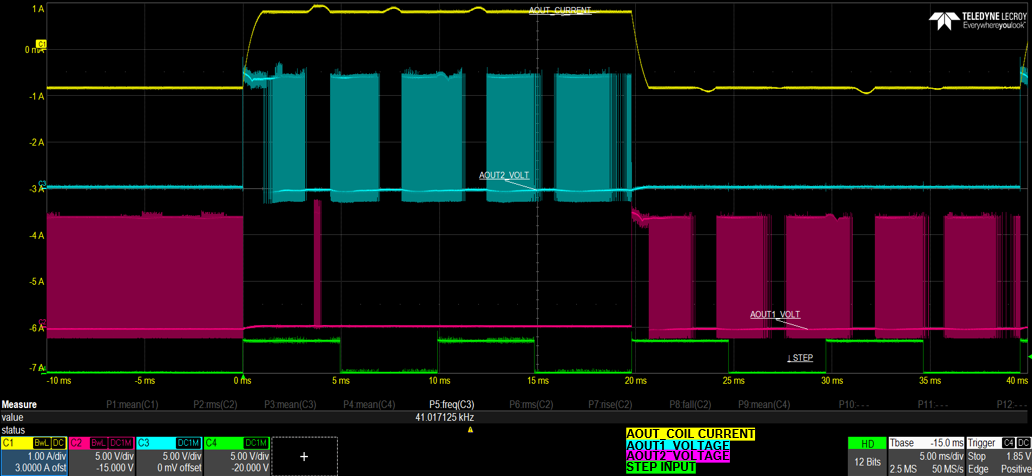Click the AOUT2_VOLTAGE magenta legend label
The height and width of the screenshot is (476, 1032).
(677, 456)
